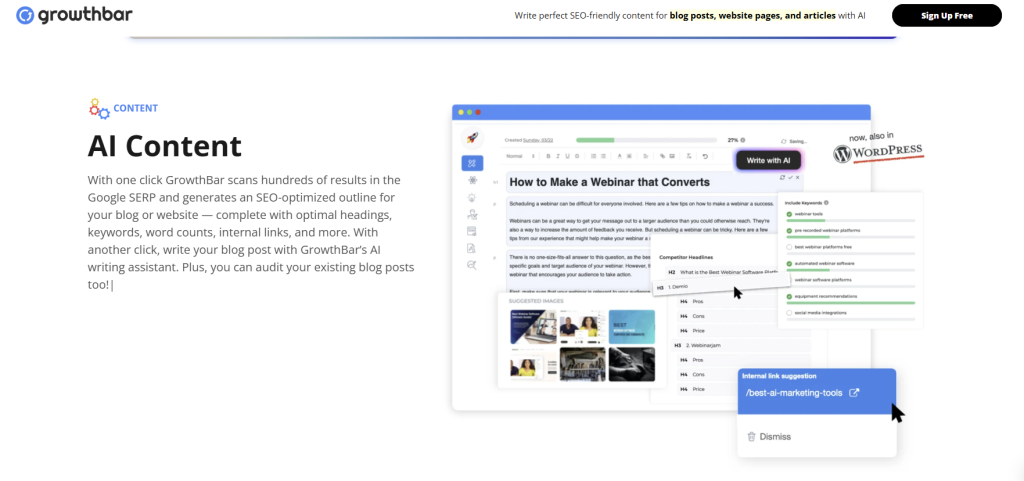Select the dark hands suggested image
Screen dimensions: 1024x481
click(632, 364)
